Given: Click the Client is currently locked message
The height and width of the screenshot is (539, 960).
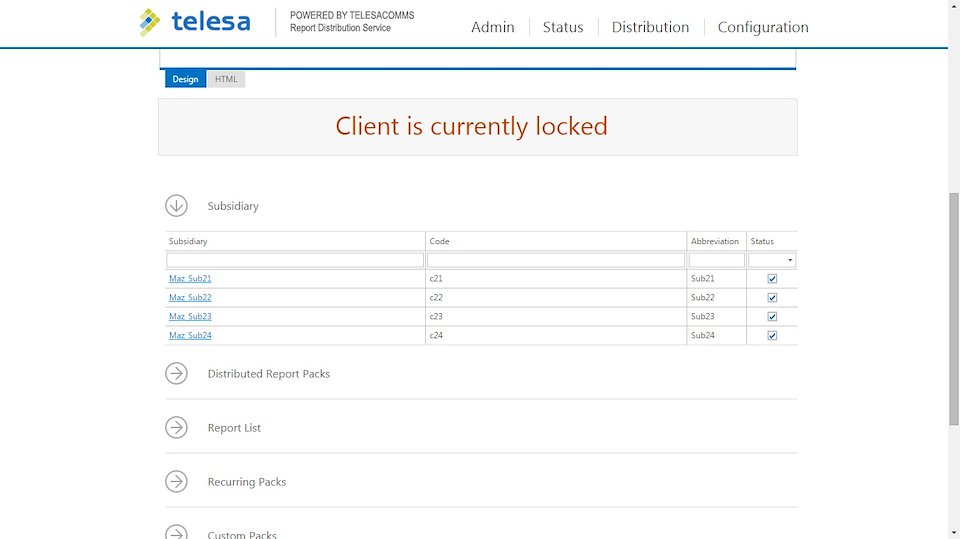Looking at the screenshot, I should point(471,126).
